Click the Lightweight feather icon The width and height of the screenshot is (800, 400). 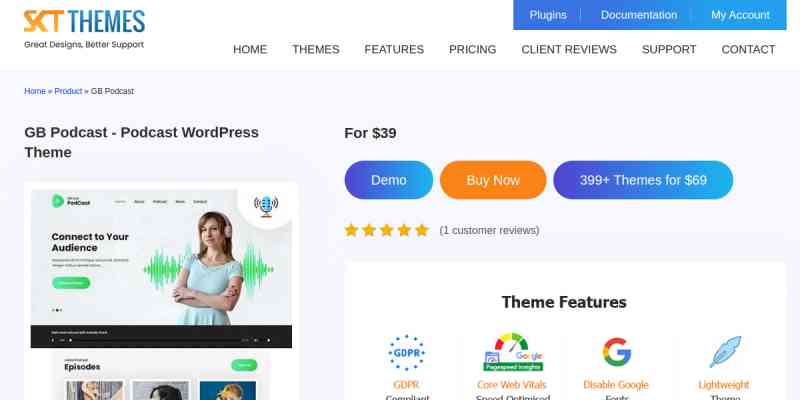coord(725,352)
